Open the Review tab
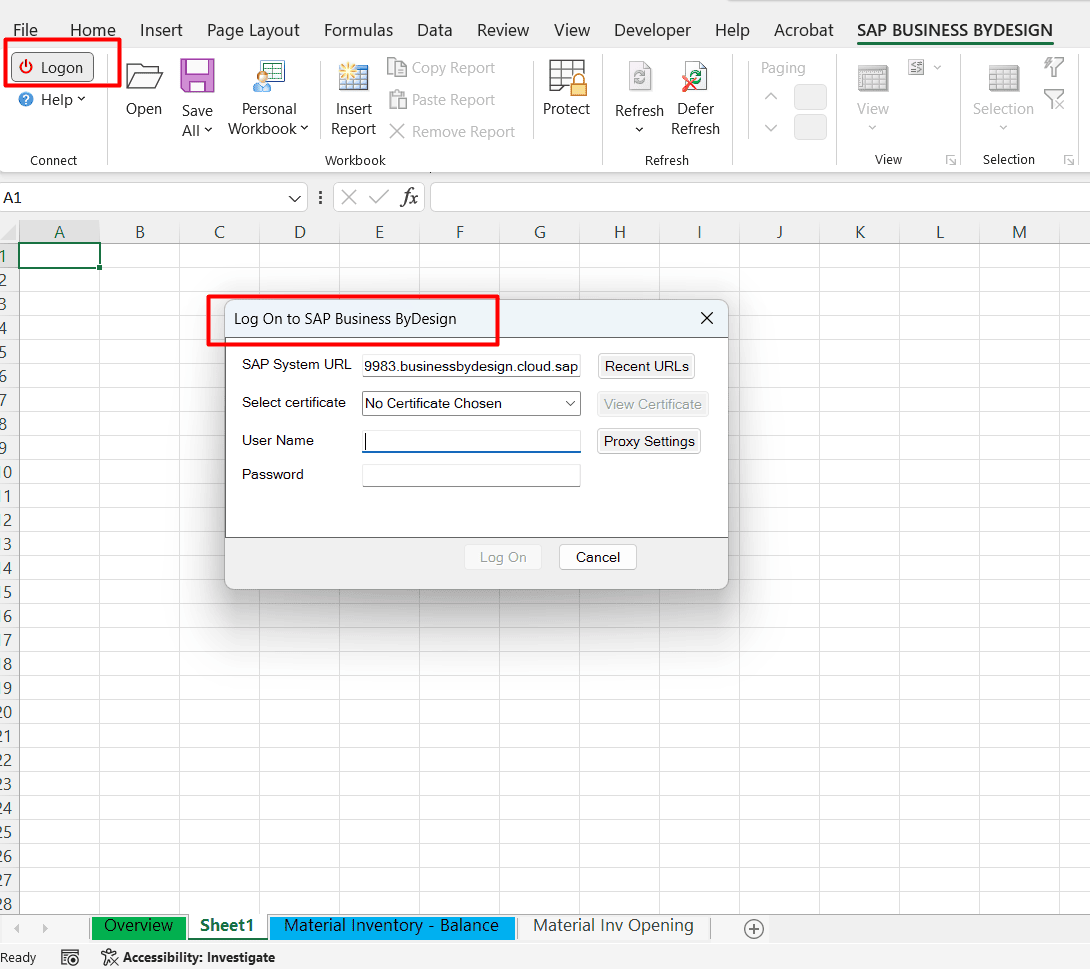The height and width of the screenshot is (969, 1090). tap(503, 30)
